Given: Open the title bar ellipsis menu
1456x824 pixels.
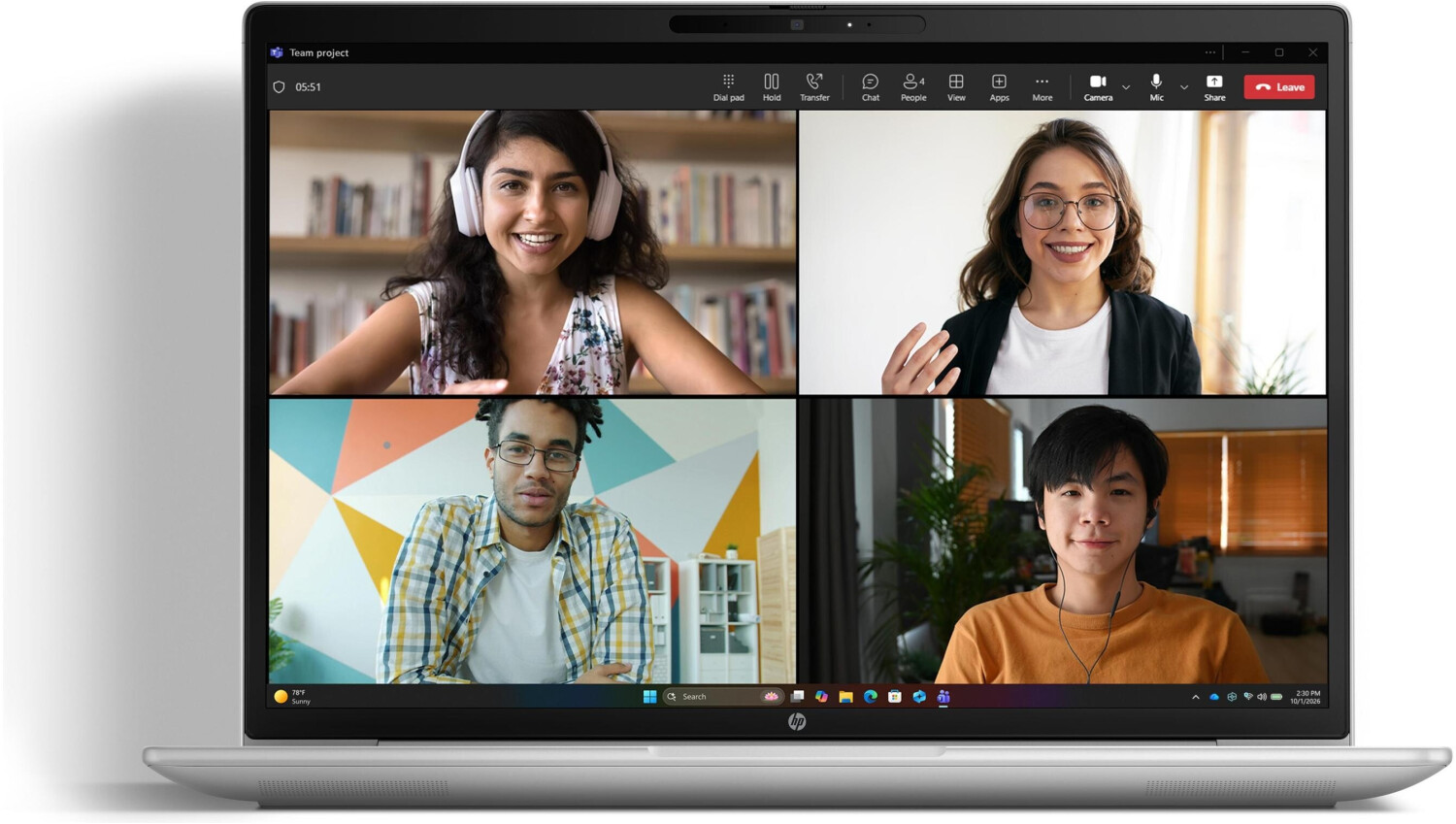Looking at the screenshot, I should pyautogui.click(x=1210, y=52).
